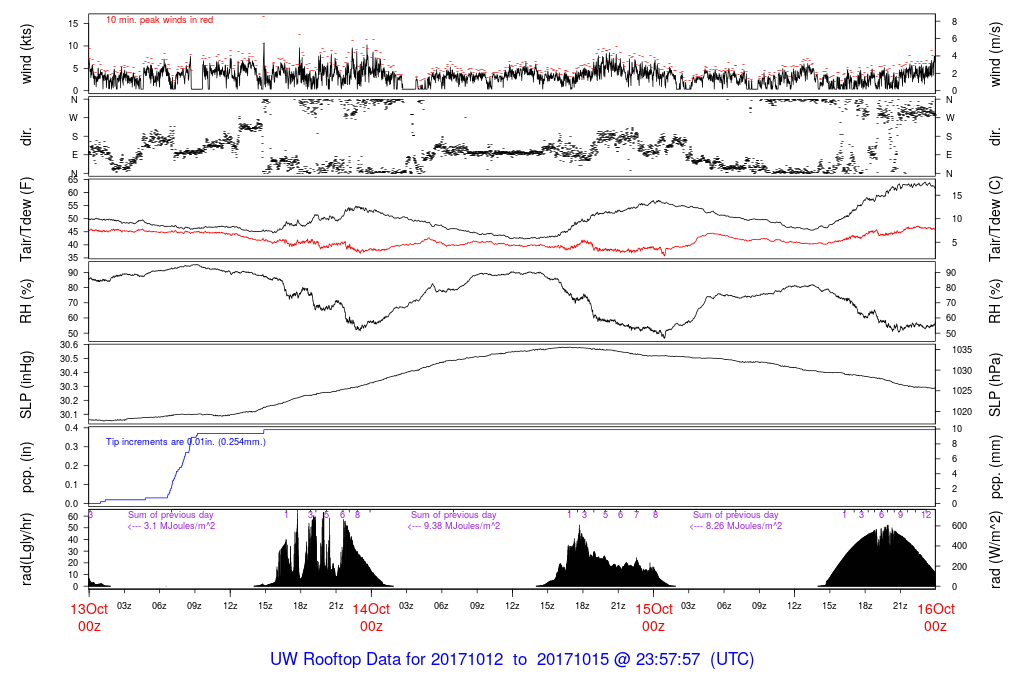Image resolution: width=1024 pixels, height=700 pixels.
Task: Click the 'Tair/Tdew (C)' axis label
Action: (x=995, y=219)
